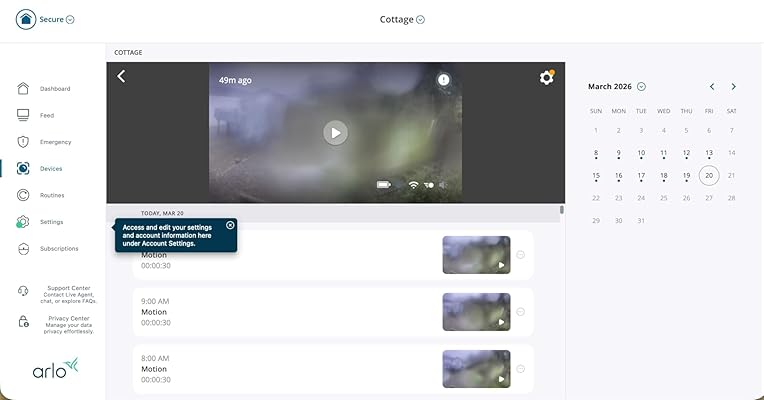Click the Wi-Fi signal icon
Screen dimensions: 764x400
click(x=413, y=185)
